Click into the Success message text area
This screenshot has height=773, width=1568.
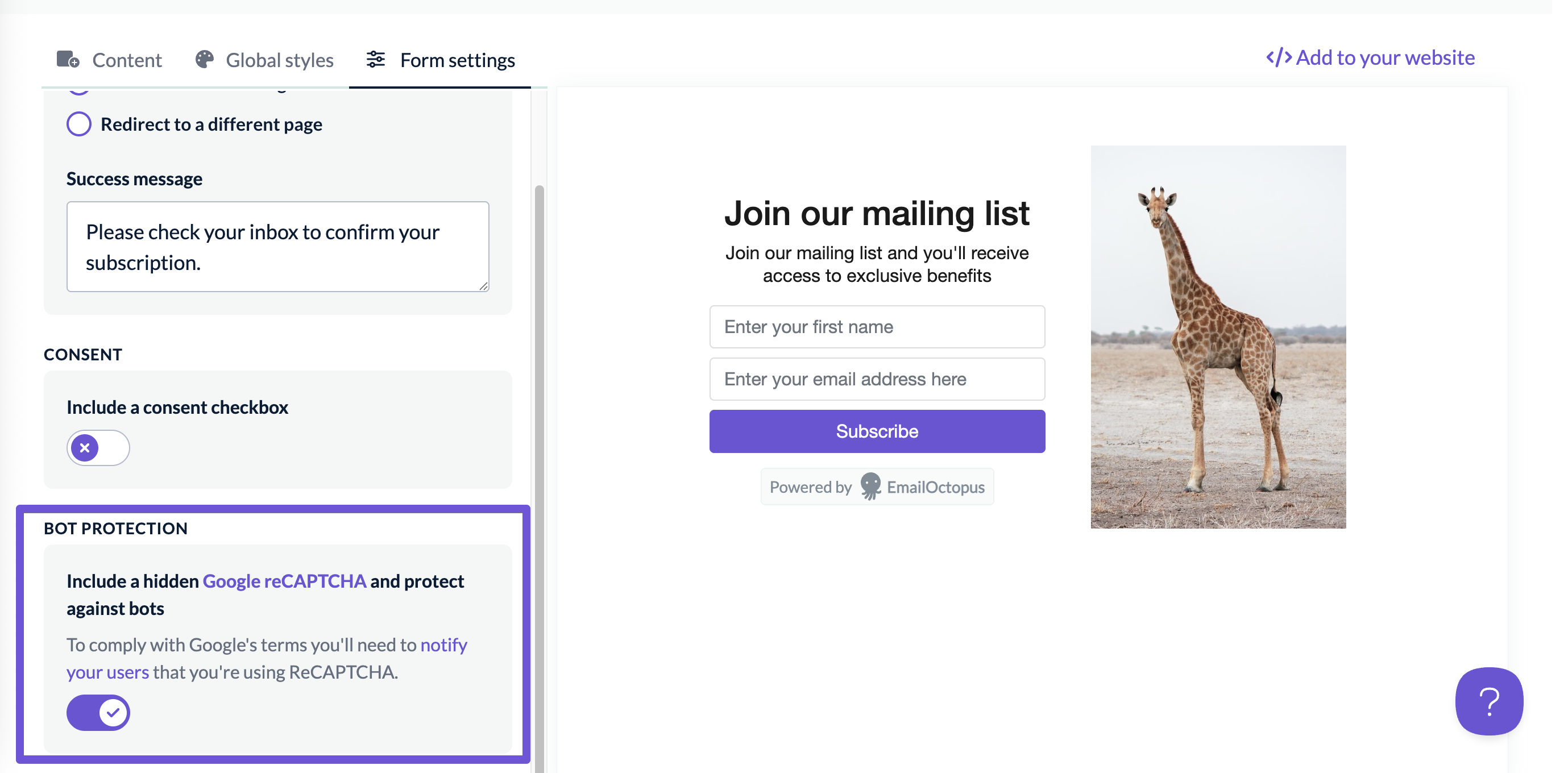click(x=277, y=247)
